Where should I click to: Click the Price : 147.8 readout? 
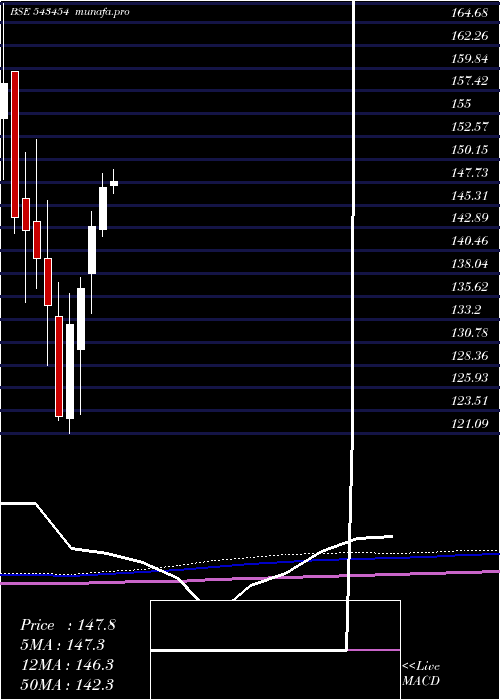67,625
